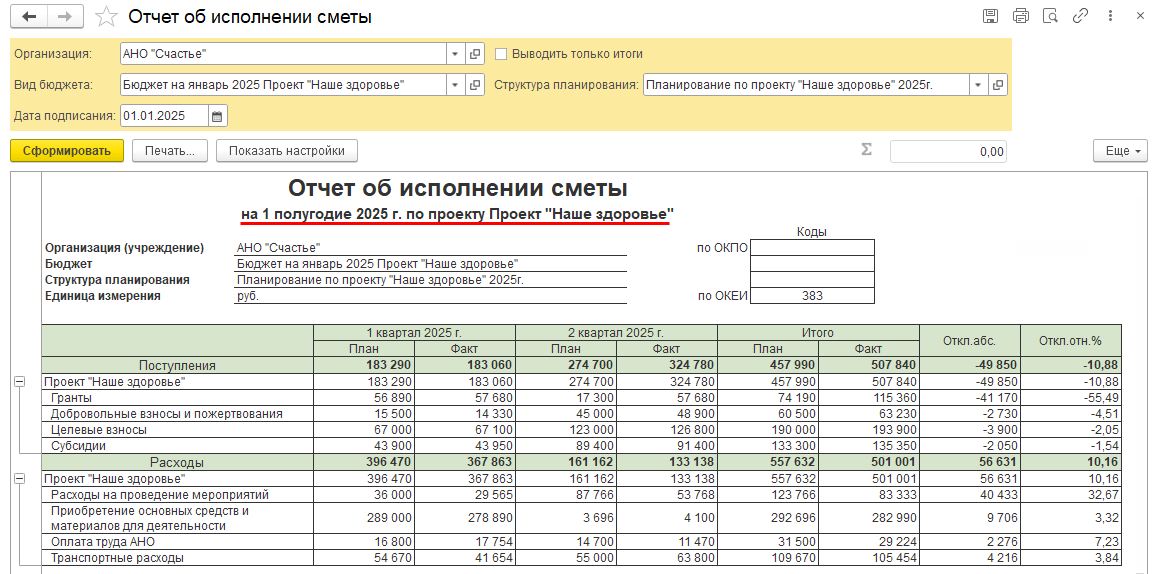Click Гранты percent cell -55,49
The height and width of the screenshot is (574, 1157).
tap(1071, 398)
